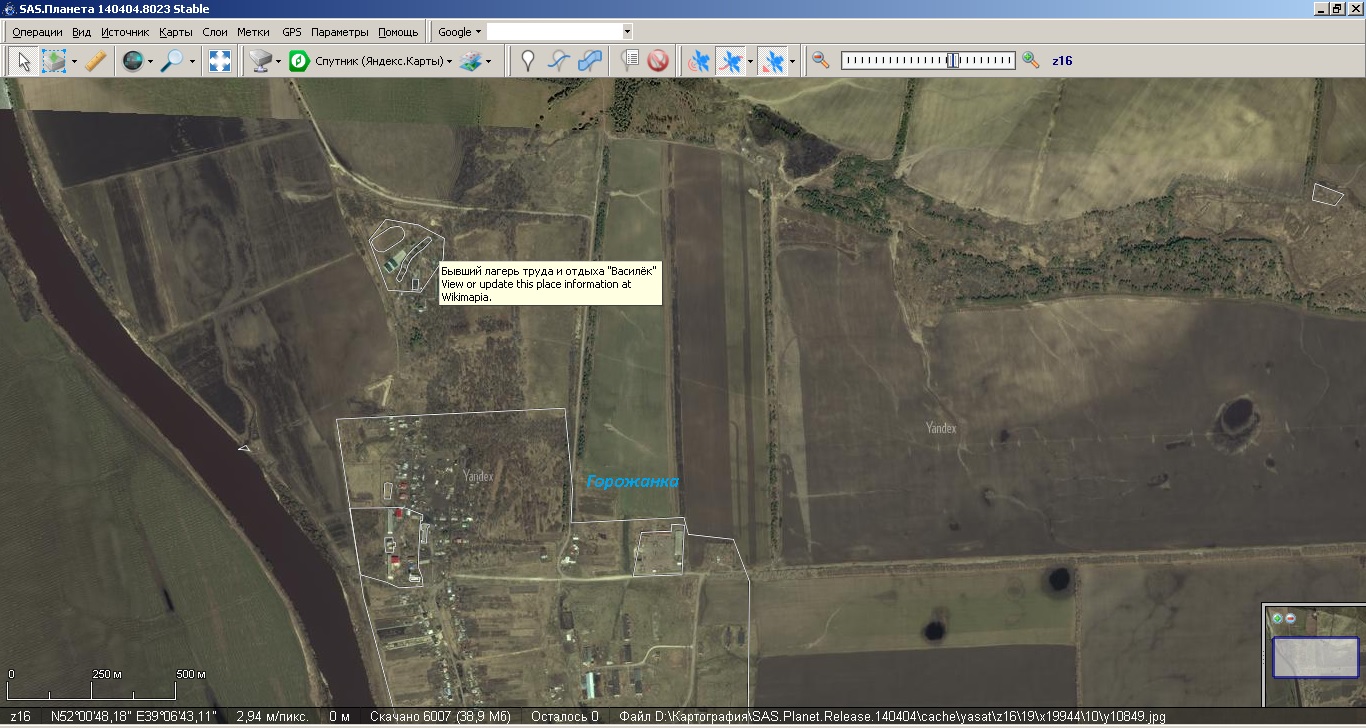Image resolution: width=1366 pixels, height=728 pixels.
Task: Click the Горожанка map label
Action: (632, 482)
